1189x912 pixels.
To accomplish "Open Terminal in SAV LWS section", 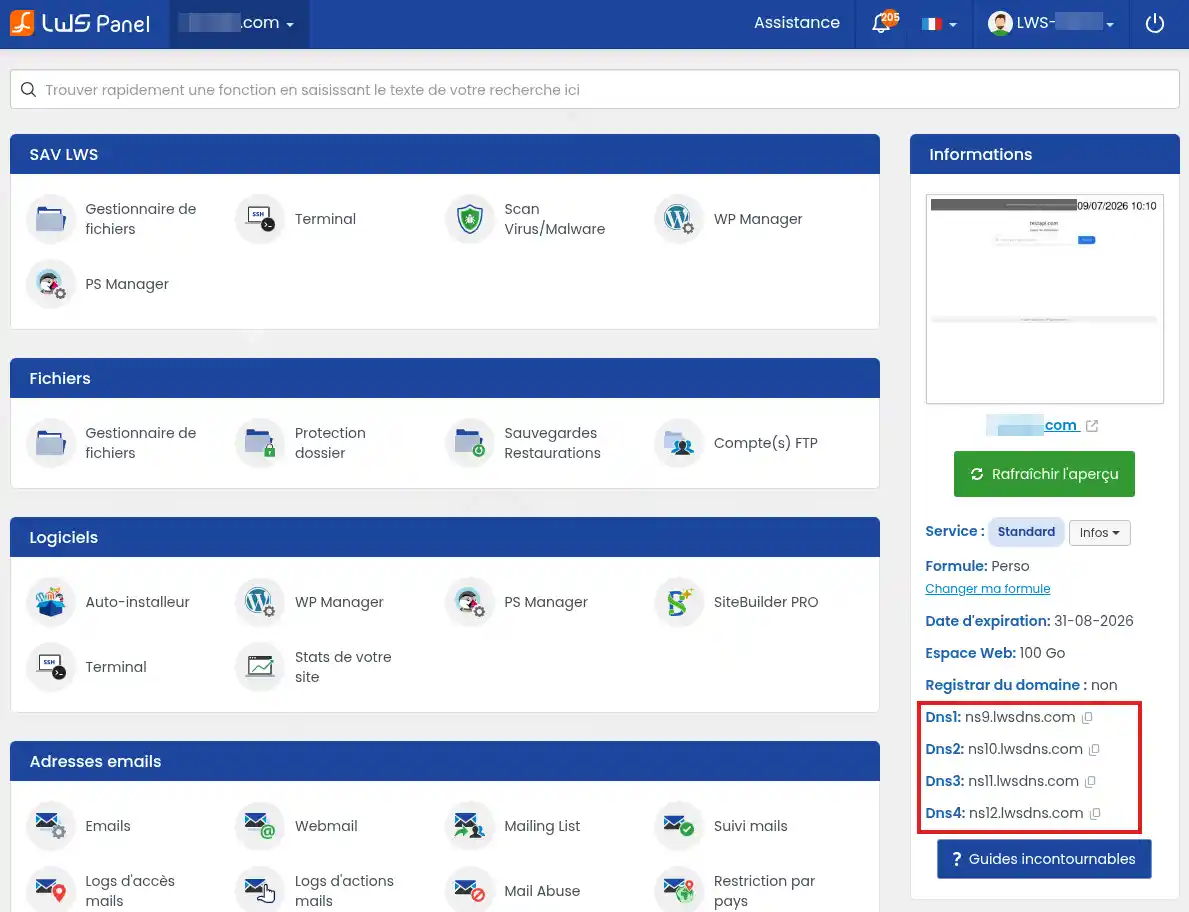I will tap(296, 219).
